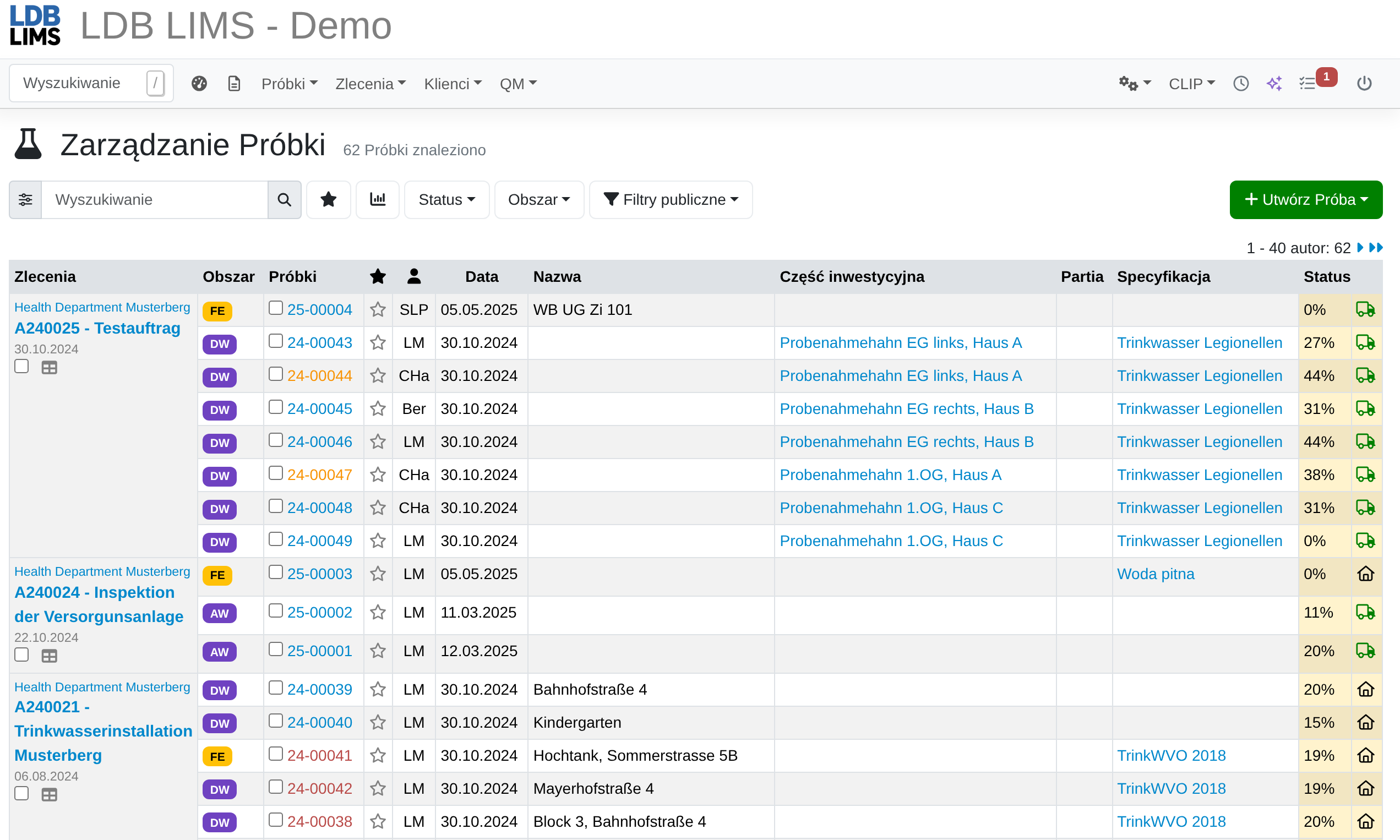1400x840 pixels.
Task: Click the truck icon for sample 25-00004
Action: (1365, 309)
